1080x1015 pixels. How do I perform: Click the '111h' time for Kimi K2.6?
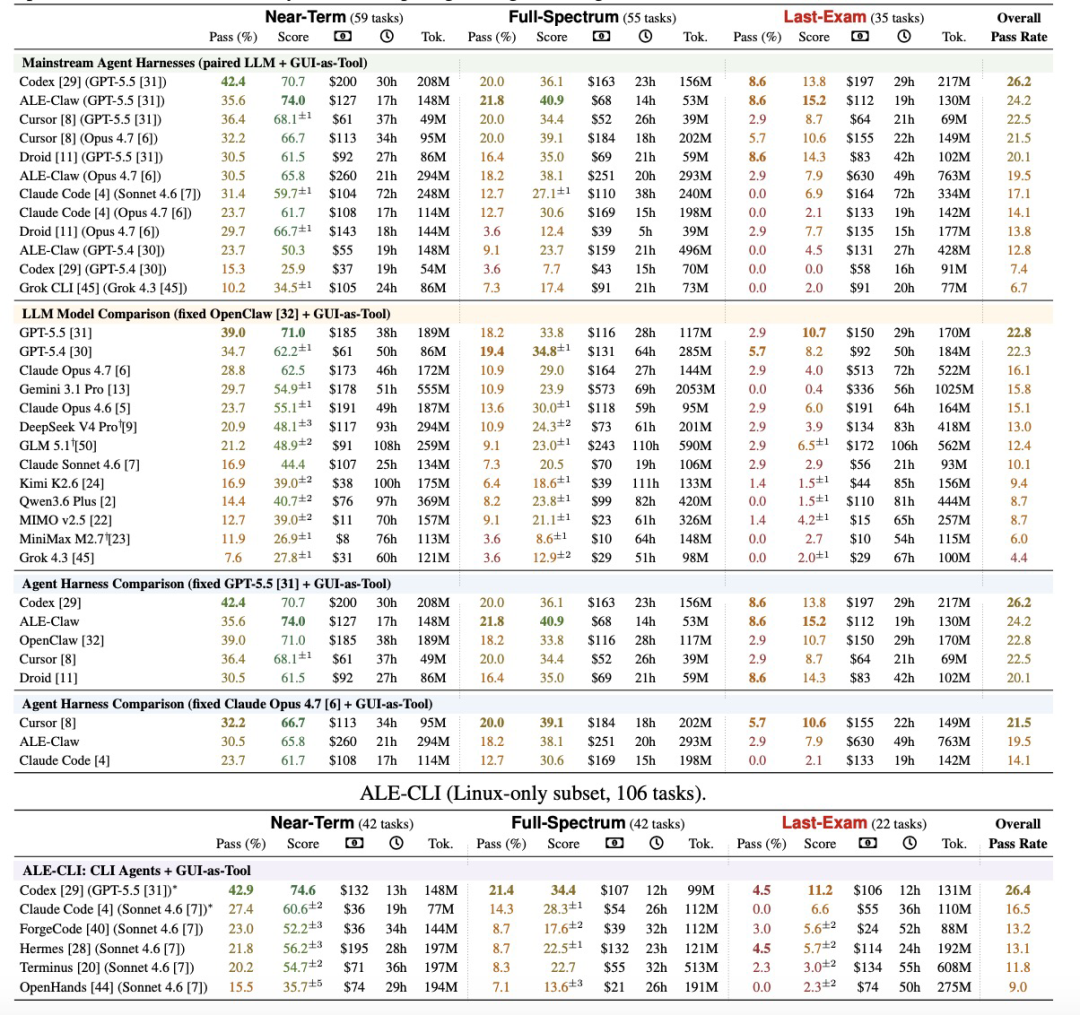645,483
